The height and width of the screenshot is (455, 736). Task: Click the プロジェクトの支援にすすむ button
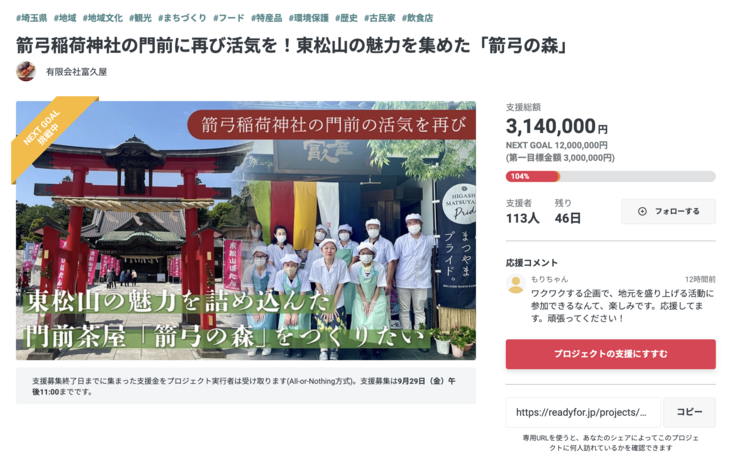pyautogui.click(x=611, y=354)
